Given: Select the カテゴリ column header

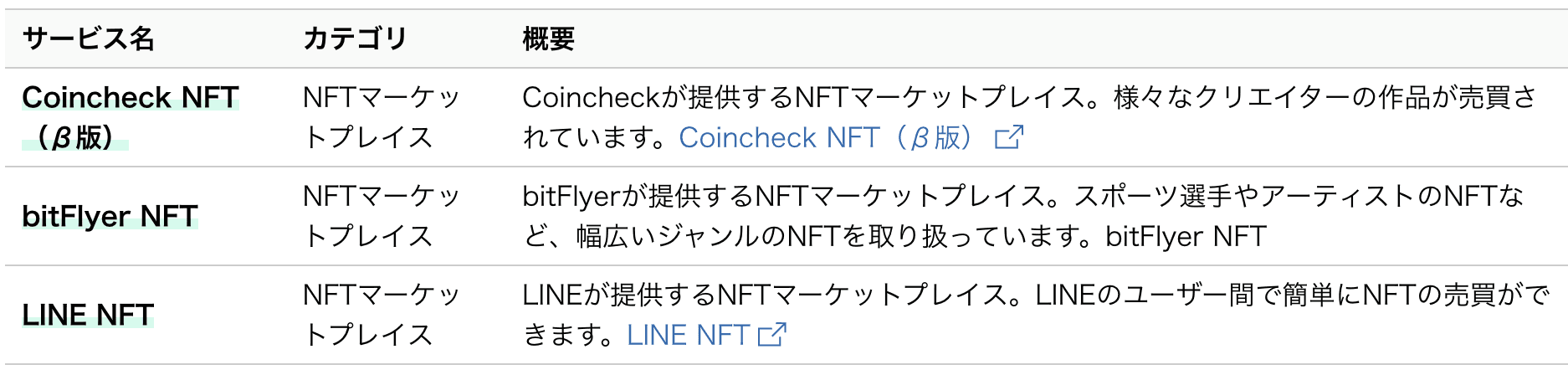Looking at the screenshot, I should tap(355, 39).
